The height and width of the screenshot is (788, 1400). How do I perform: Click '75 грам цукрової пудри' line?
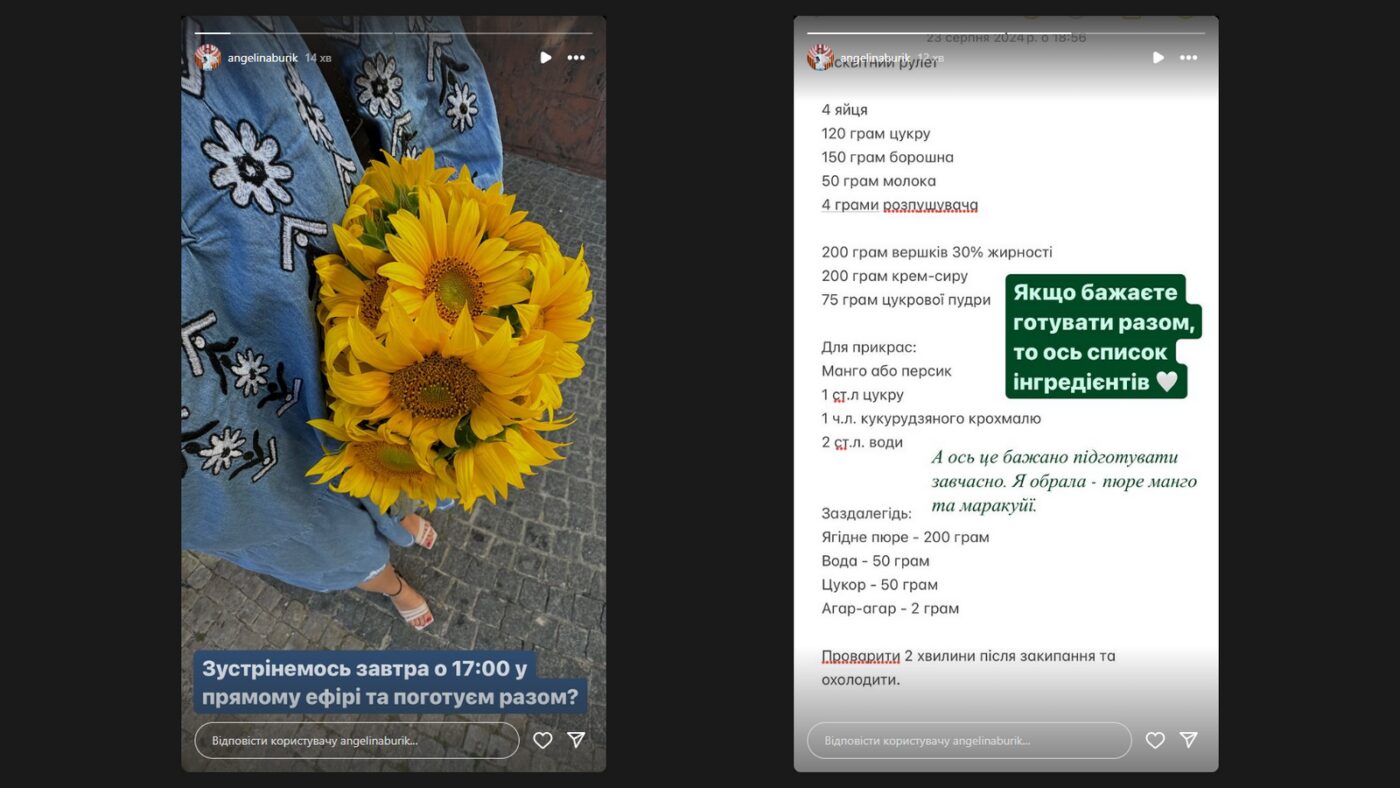[906, 300]
